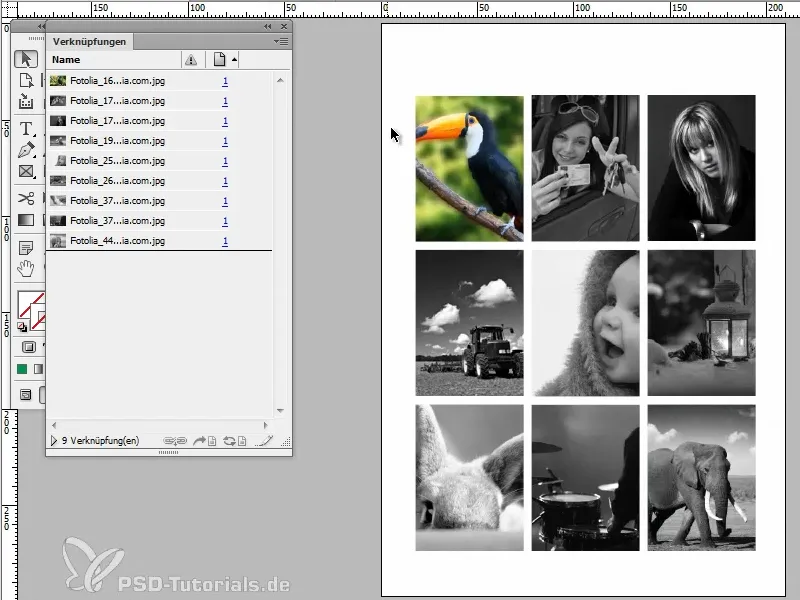
Task: Select the Fotolia_25...ia.com.jpg link row
Action: click(160, 161)
